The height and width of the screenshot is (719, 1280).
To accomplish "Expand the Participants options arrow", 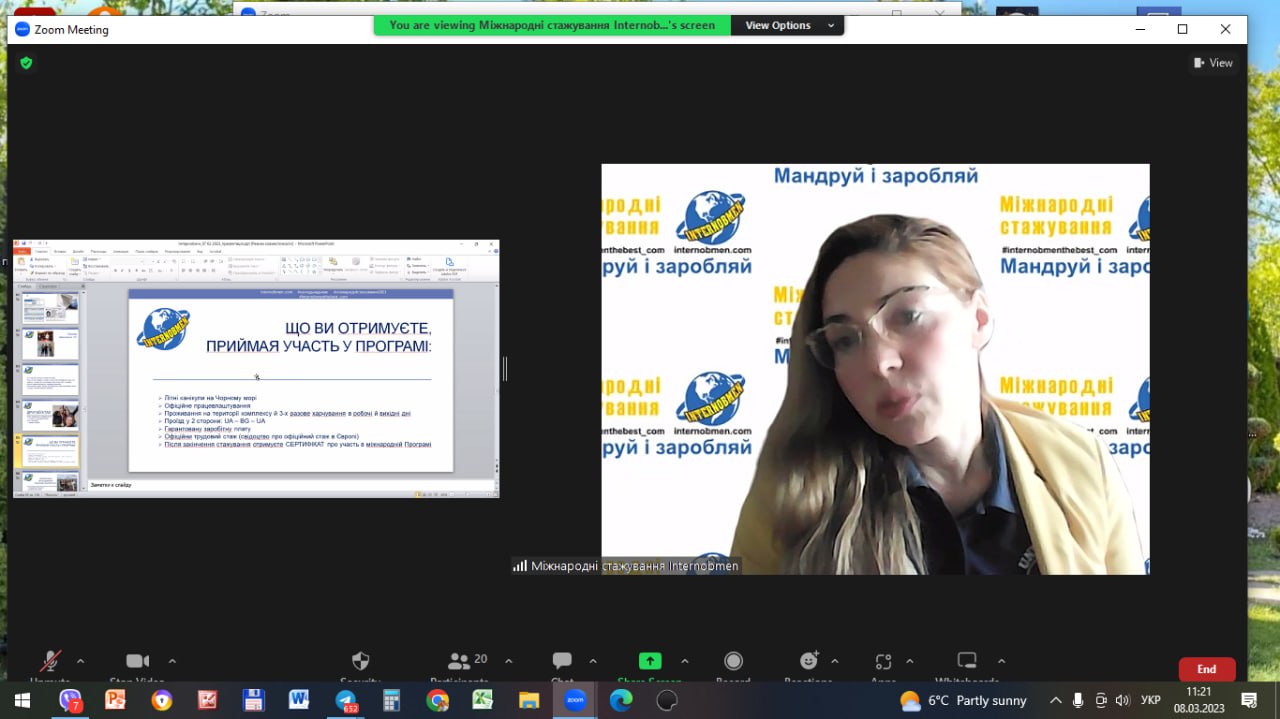I will pos(508,662).
